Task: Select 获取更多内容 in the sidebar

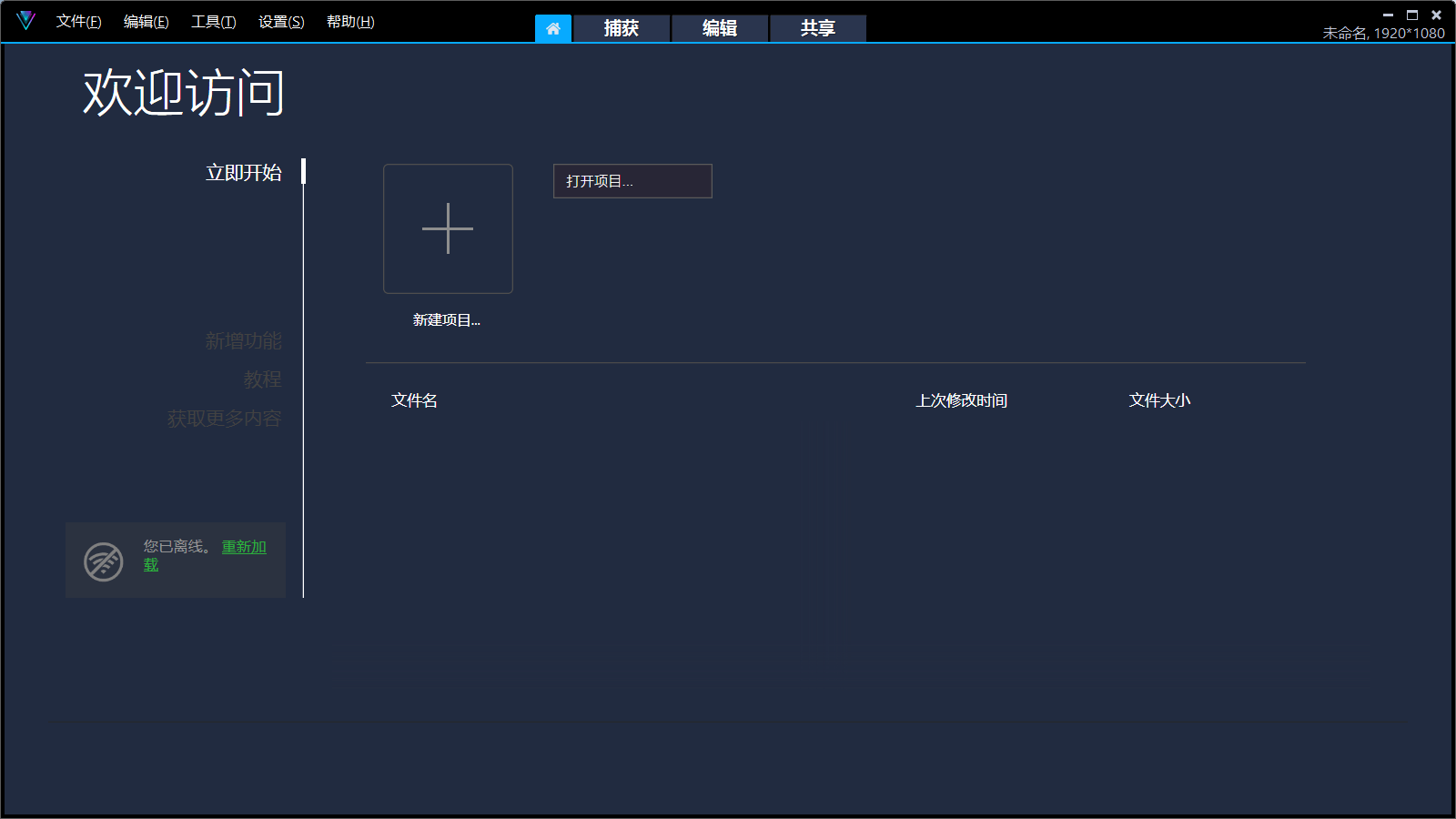Action: (x=222, y=418)
